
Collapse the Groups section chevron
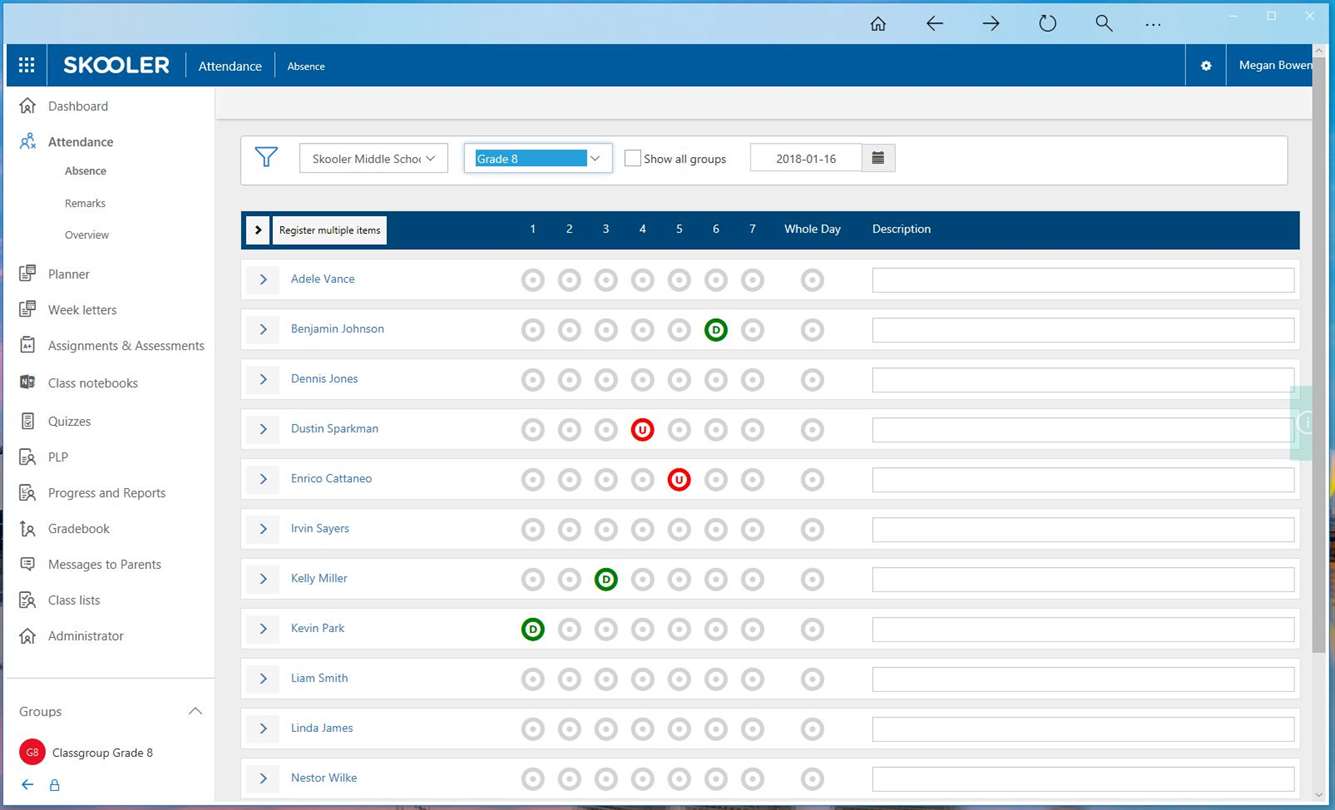point(195,711)
